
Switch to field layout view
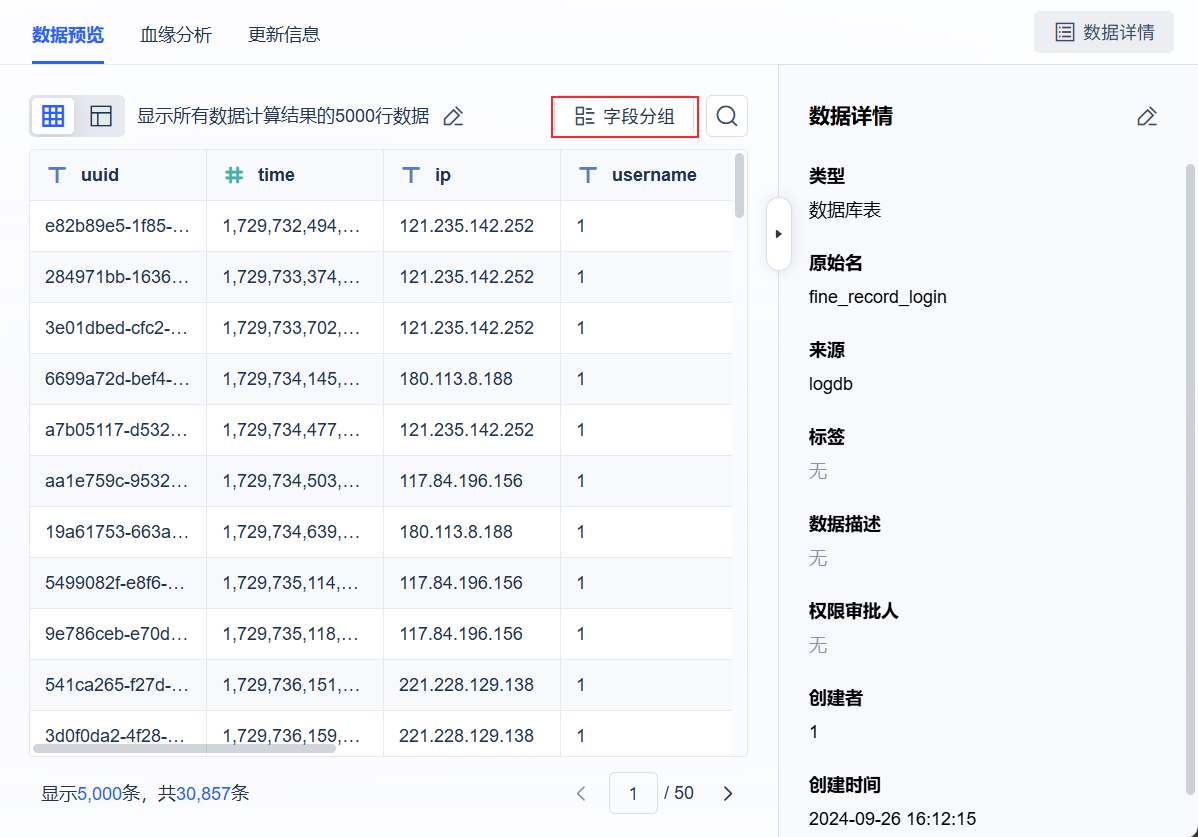coord(101,116)
